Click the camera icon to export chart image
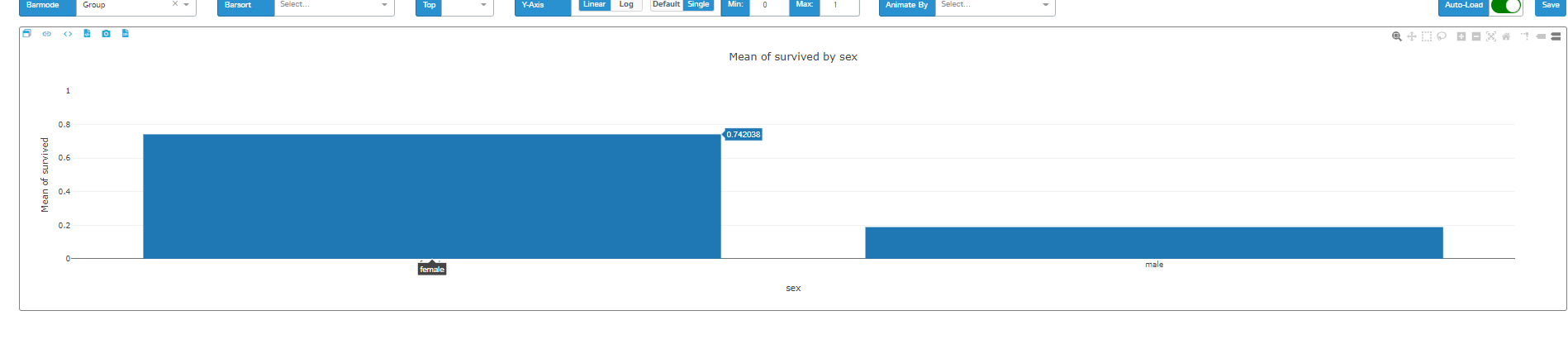Image resolution: width=1568 pixels, height=349 pixels. pos(106,34)
